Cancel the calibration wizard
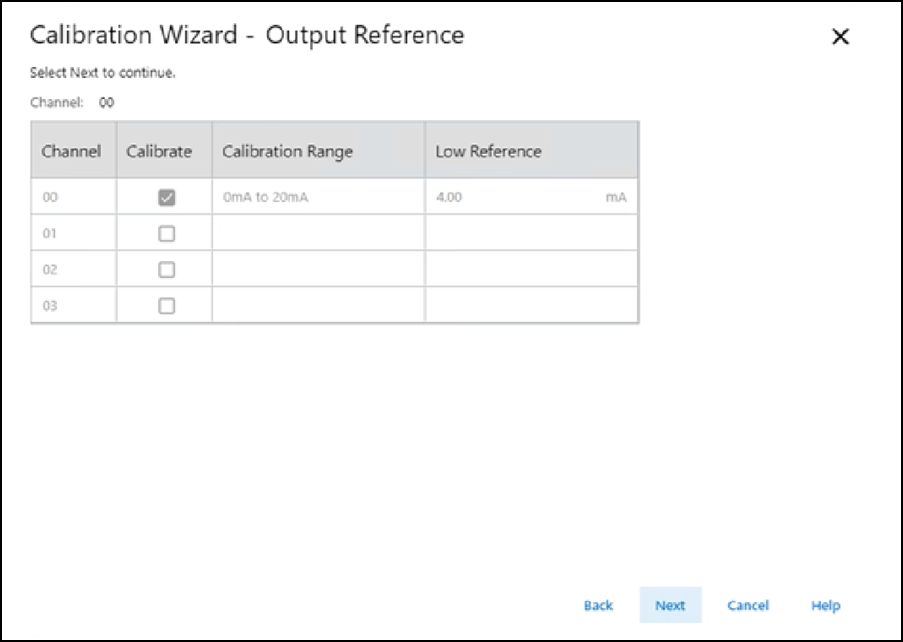Image resolution: width=903 pixels, height=642 pixels. click(x=747, y=605)
